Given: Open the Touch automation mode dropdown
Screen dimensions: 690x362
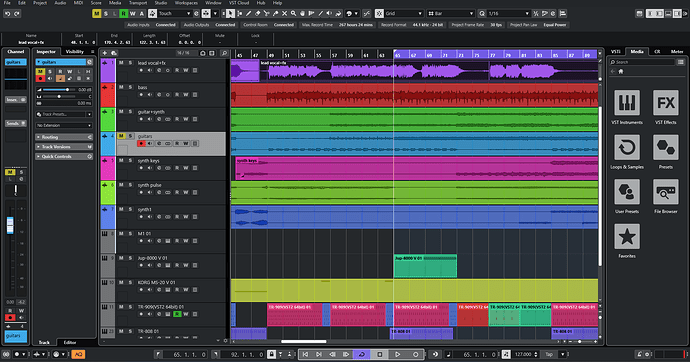Looking at the screenshot, I should click(175, 14).
